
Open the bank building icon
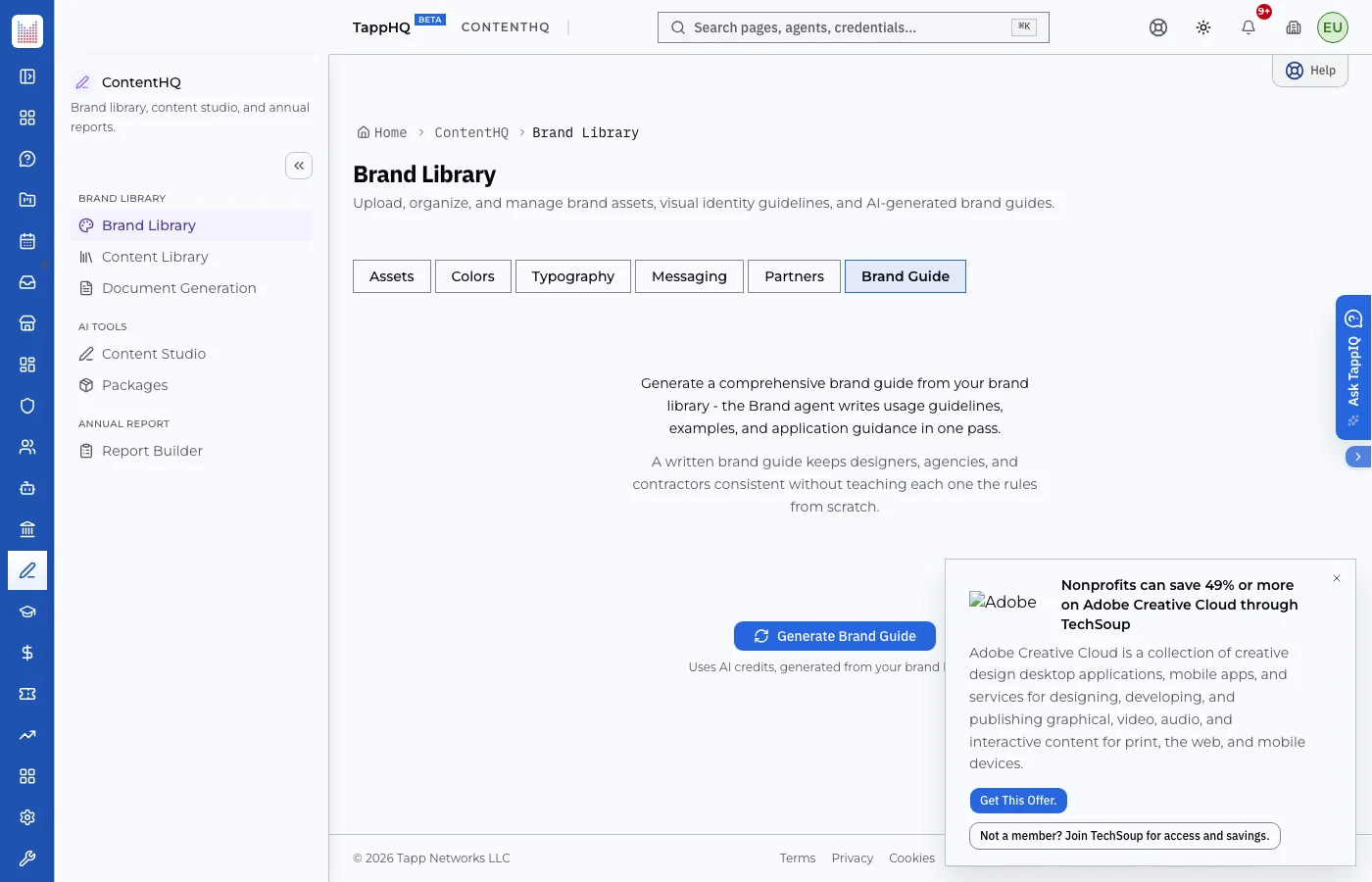(27, 529)
